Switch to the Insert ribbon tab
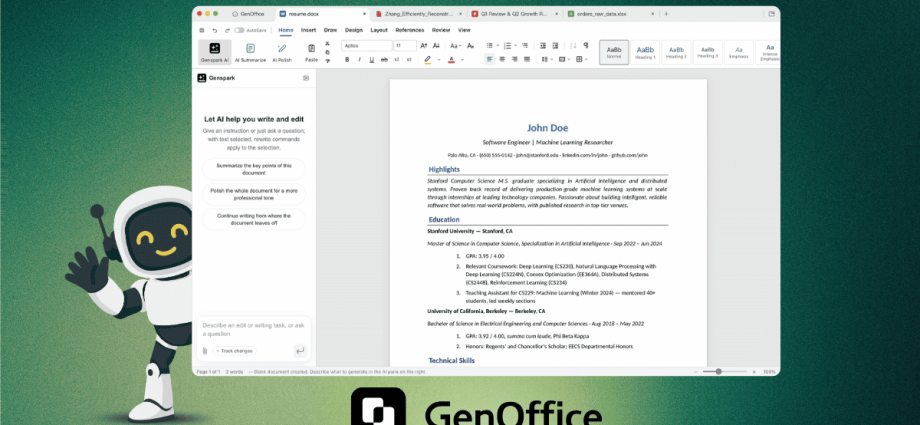This screenshot has width=920, height=425. (x=309, y=30)
